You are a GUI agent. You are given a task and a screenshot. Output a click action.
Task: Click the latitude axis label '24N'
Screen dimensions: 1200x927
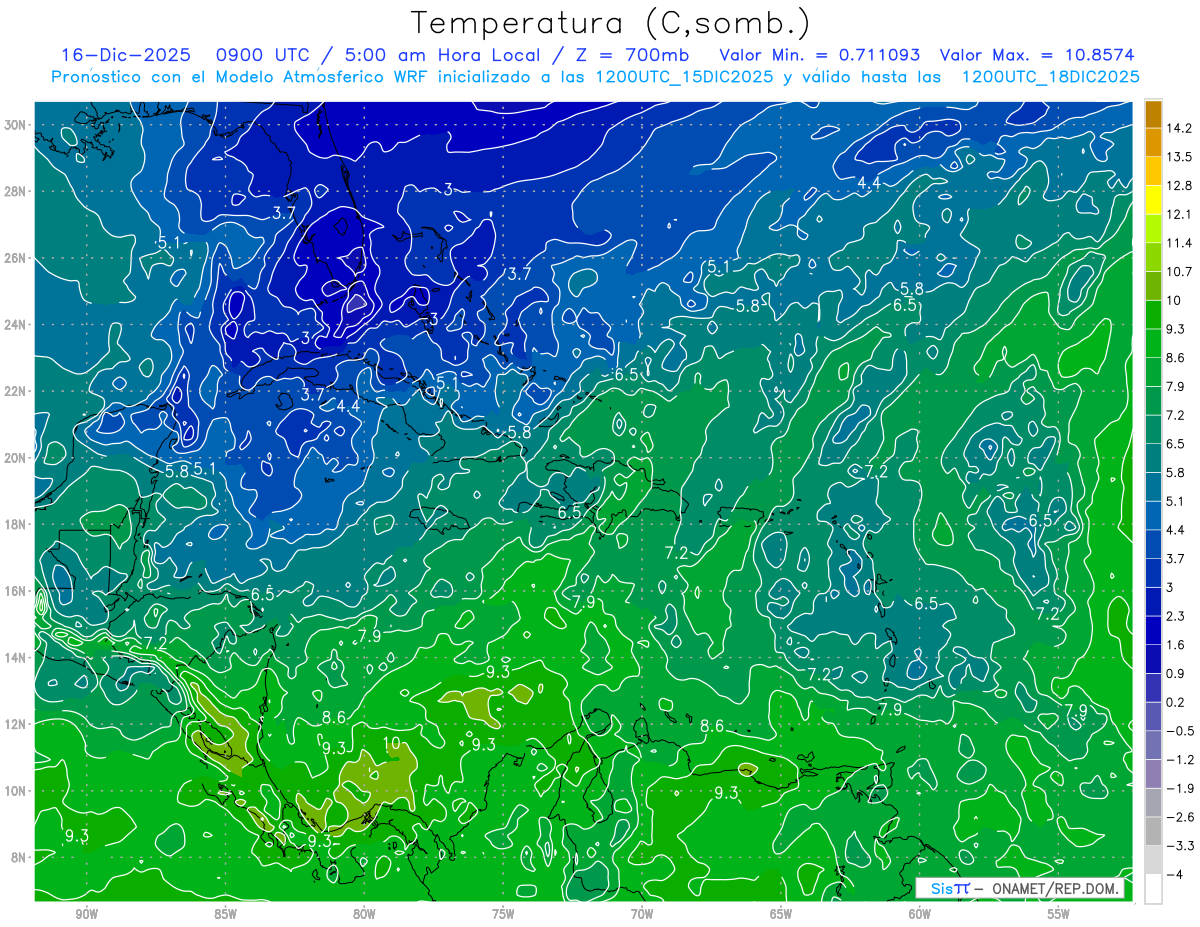(x=14, y=324)
